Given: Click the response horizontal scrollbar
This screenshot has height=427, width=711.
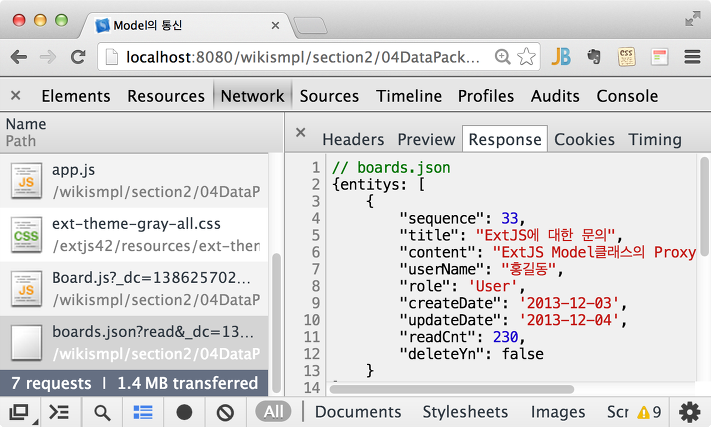Looking at the screenshot, I should 452,389.
